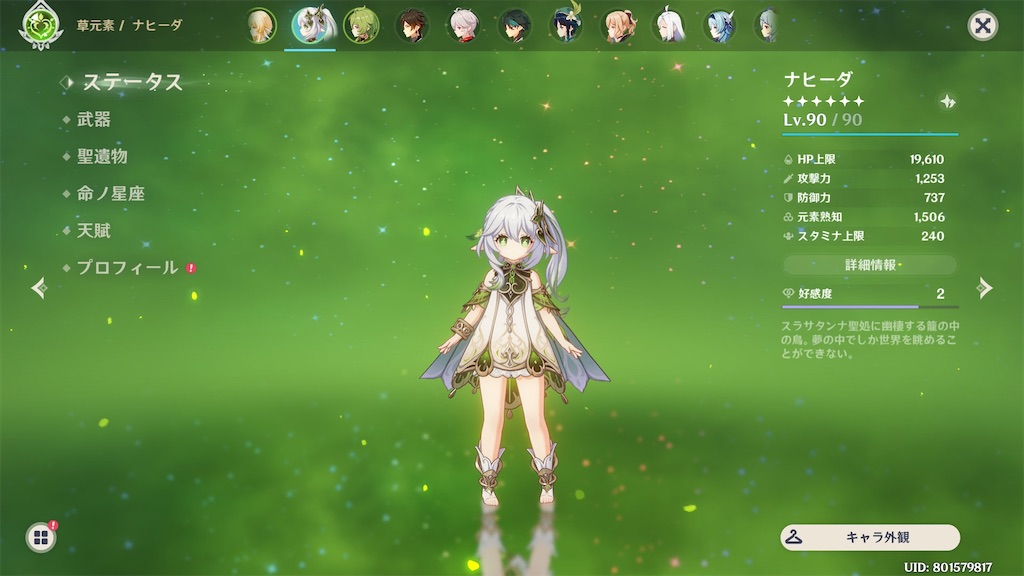Viewport: 1024px width, 576px height.
Task: Click the ナヒーダ name heading
Action: [x=818, y=80]
